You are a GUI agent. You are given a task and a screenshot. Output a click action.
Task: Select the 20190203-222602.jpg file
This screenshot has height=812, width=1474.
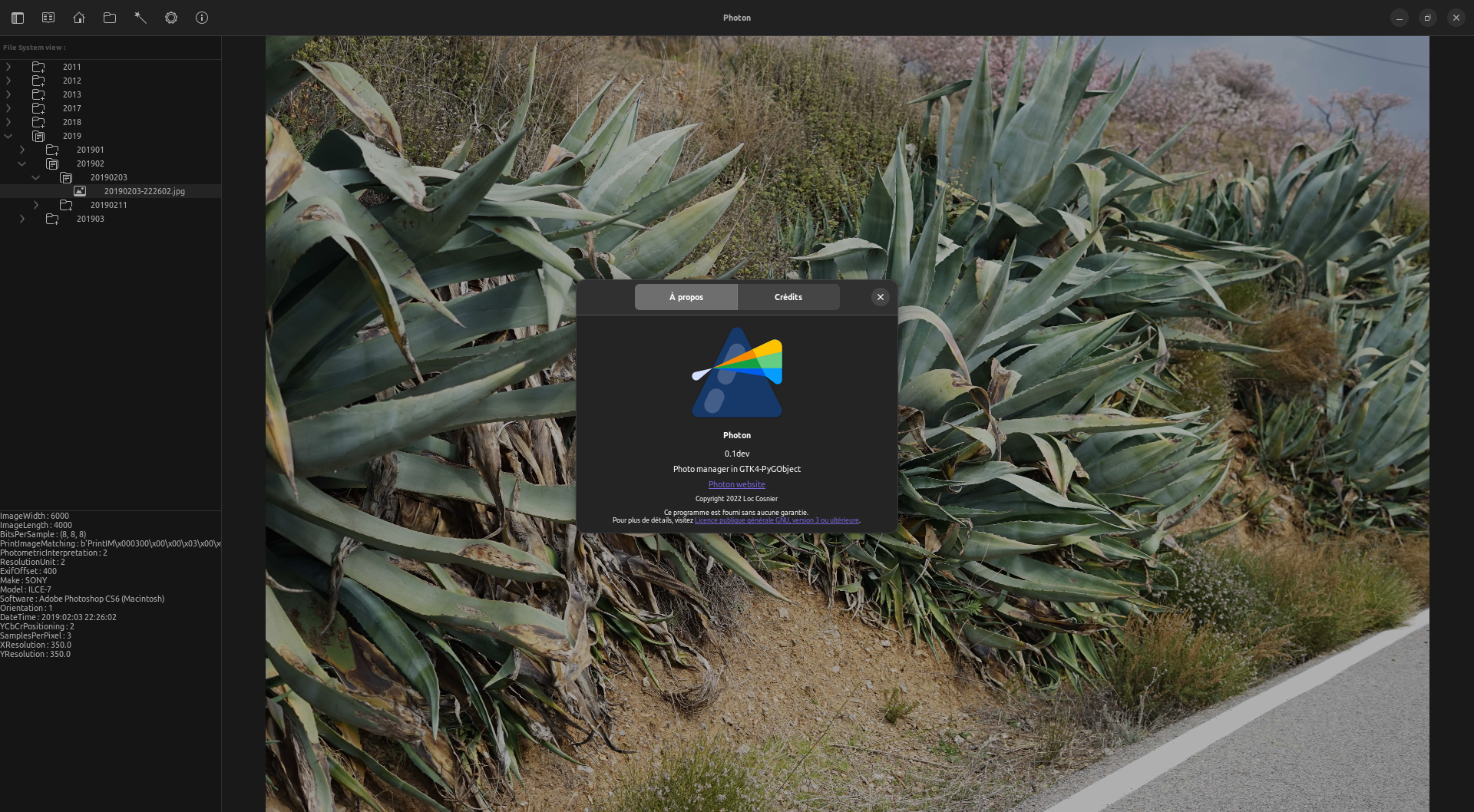coord(144,191)
